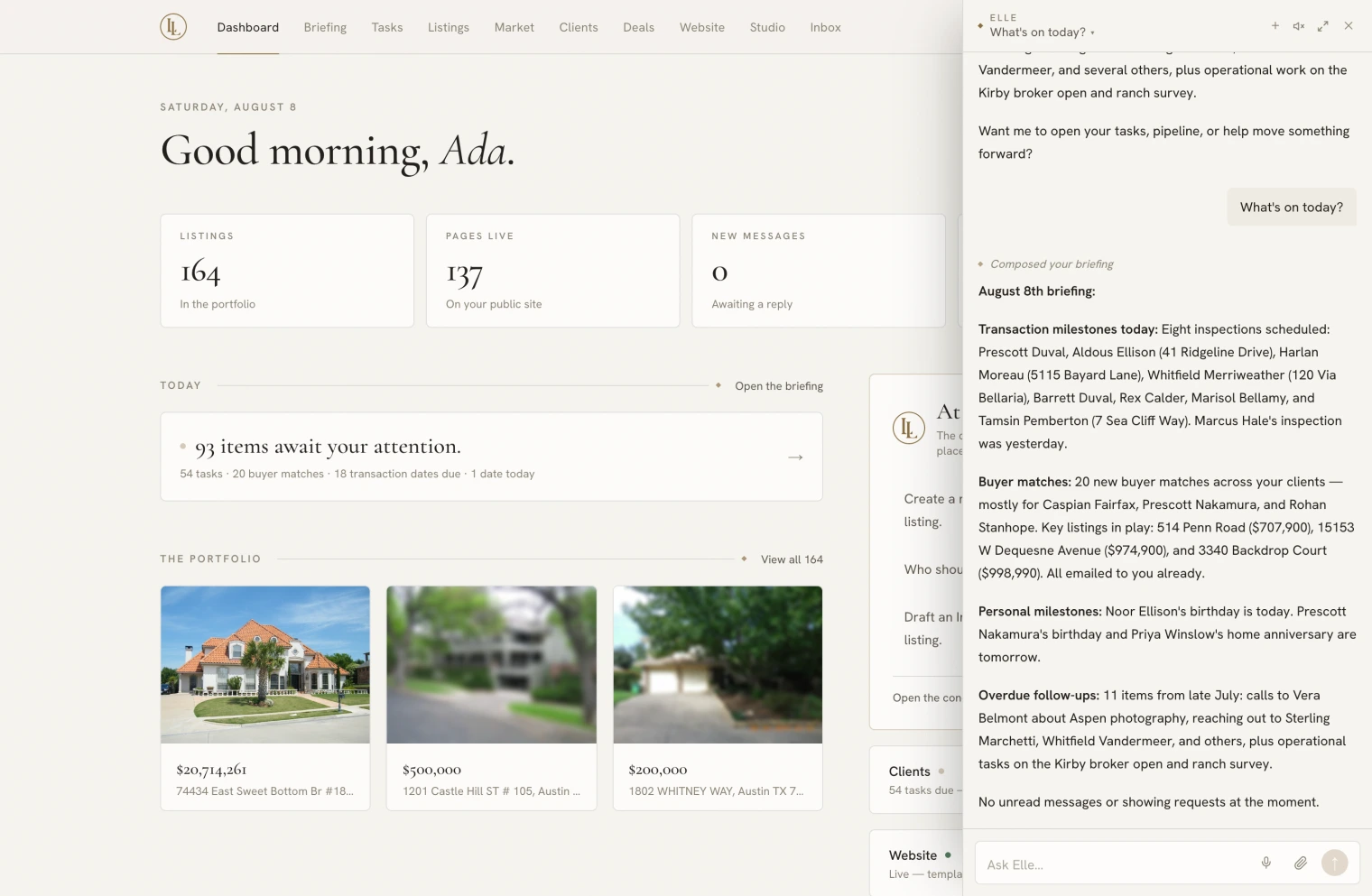
Task: Go to the Inbox tab
Action: point(826,28)
